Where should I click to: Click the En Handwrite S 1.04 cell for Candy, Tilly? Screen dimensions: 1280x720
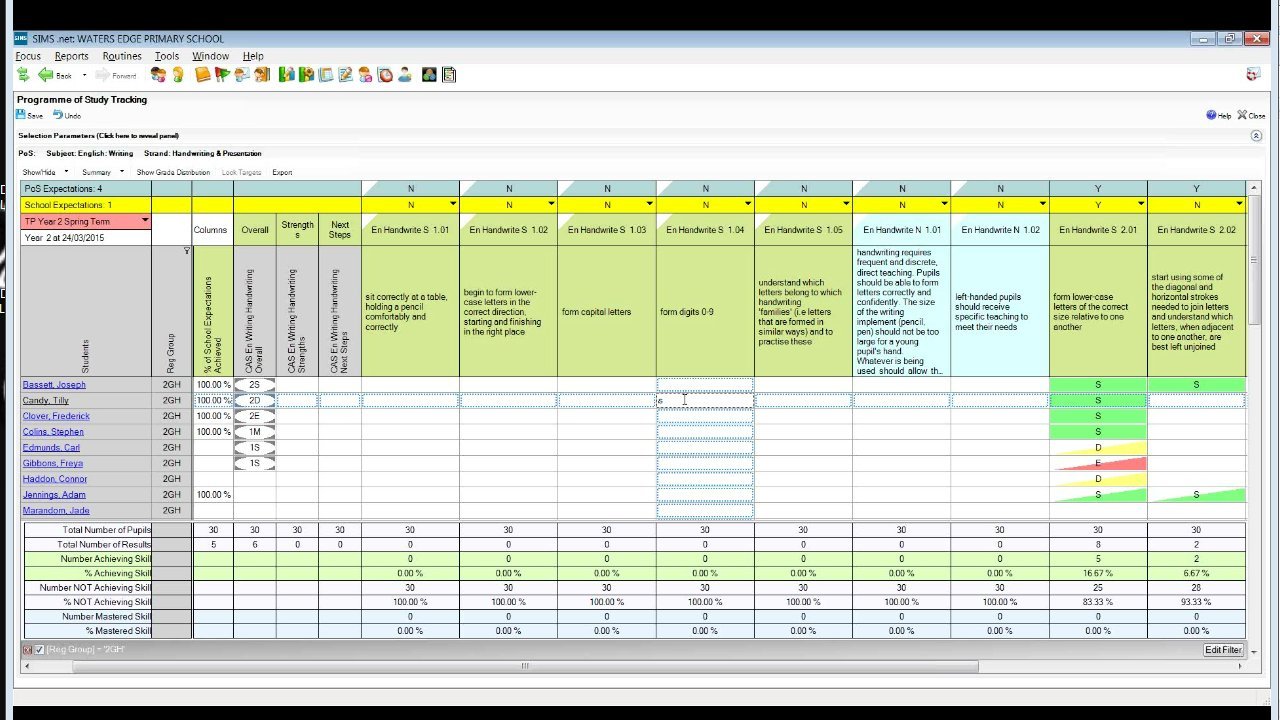coord(705,401)
